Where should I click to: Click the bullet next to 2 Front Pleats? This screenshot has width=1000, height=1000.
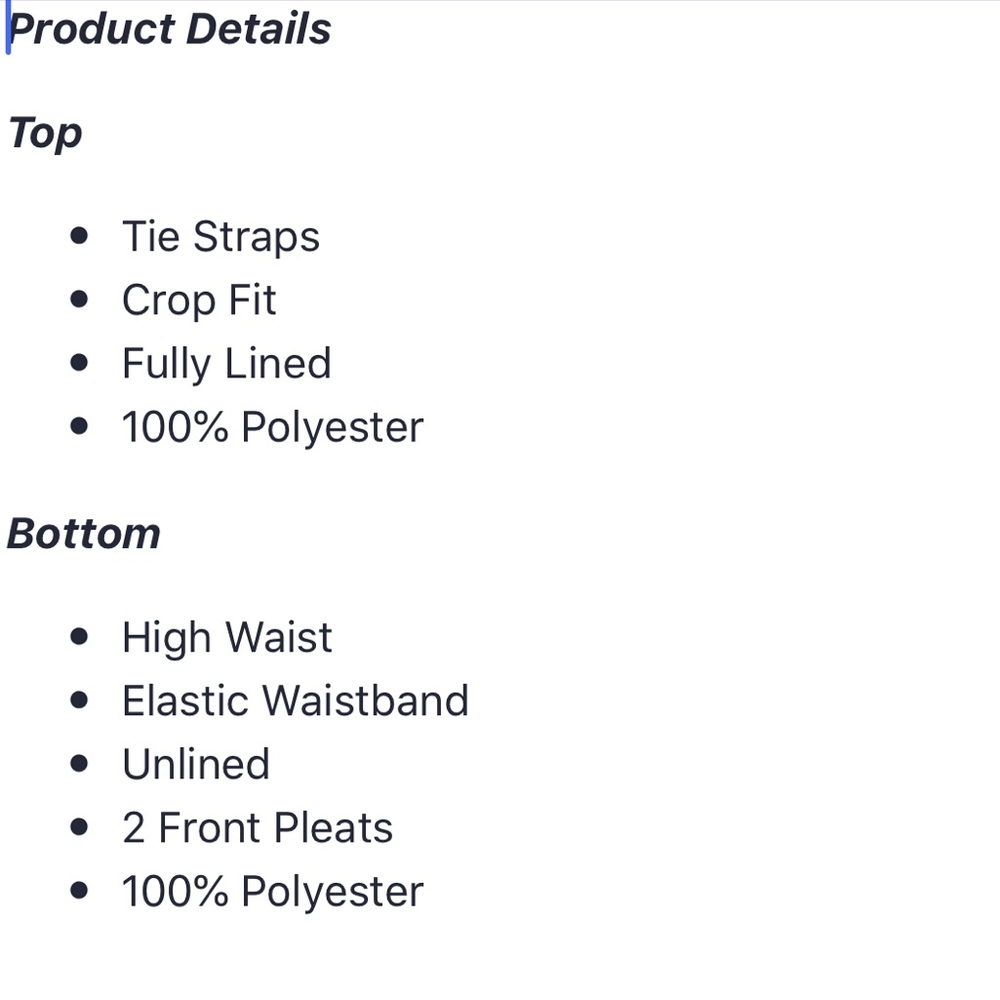(x=81, y=829)
